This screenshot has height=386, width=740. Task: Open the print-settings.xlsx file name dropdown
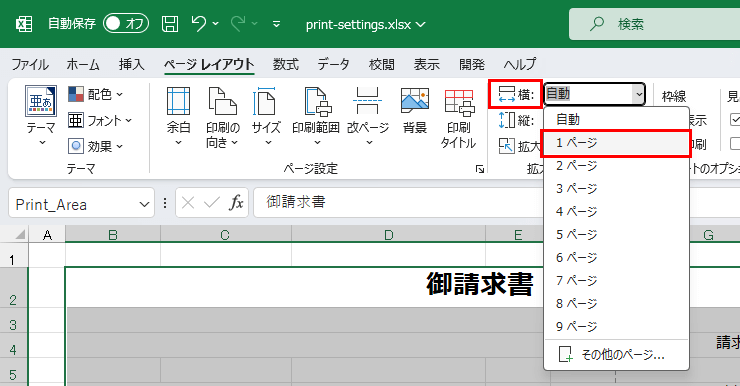coord(365,24)
